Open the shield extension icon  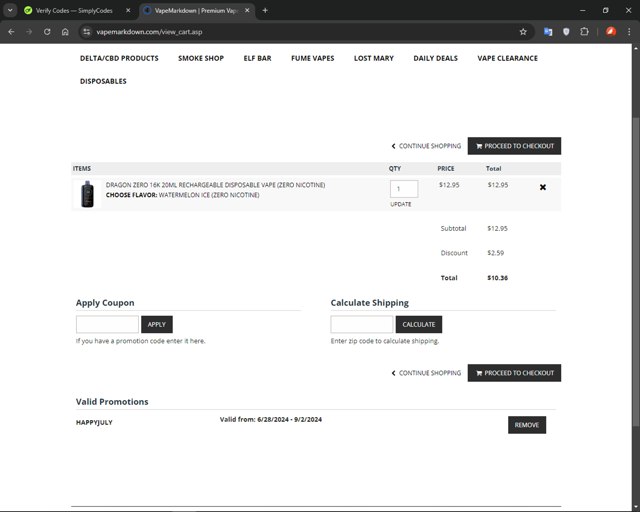(x=566, y=32)
